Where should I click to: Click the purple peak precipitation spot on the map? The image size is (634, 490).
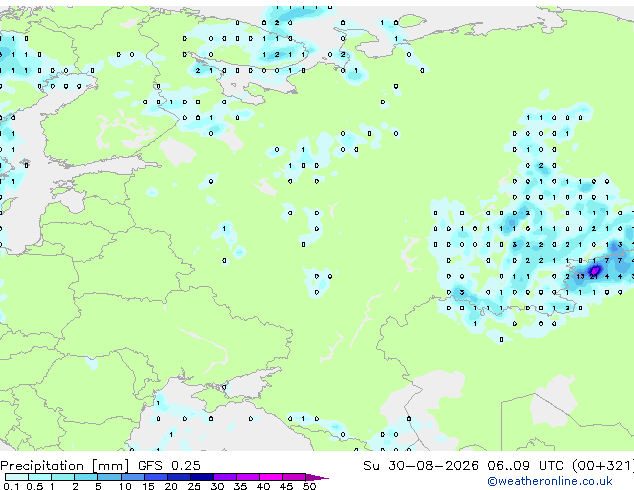pos(595,270)
